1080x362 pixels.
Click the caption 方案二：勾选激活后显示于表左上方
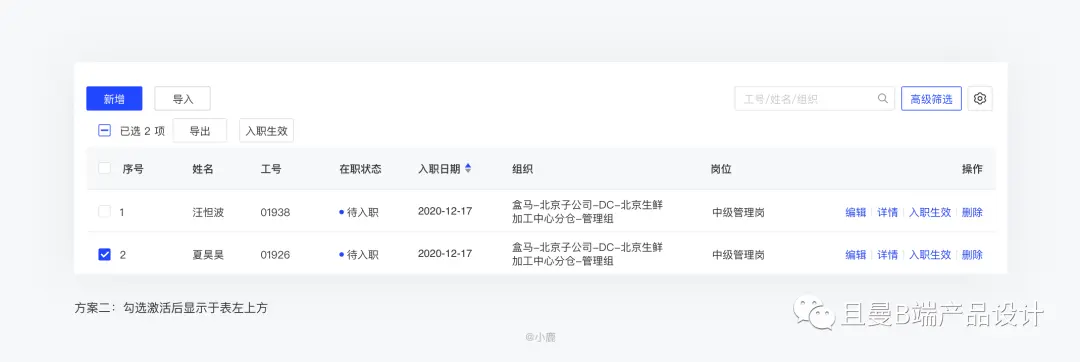pyautogui.click(x=171, y=308)
